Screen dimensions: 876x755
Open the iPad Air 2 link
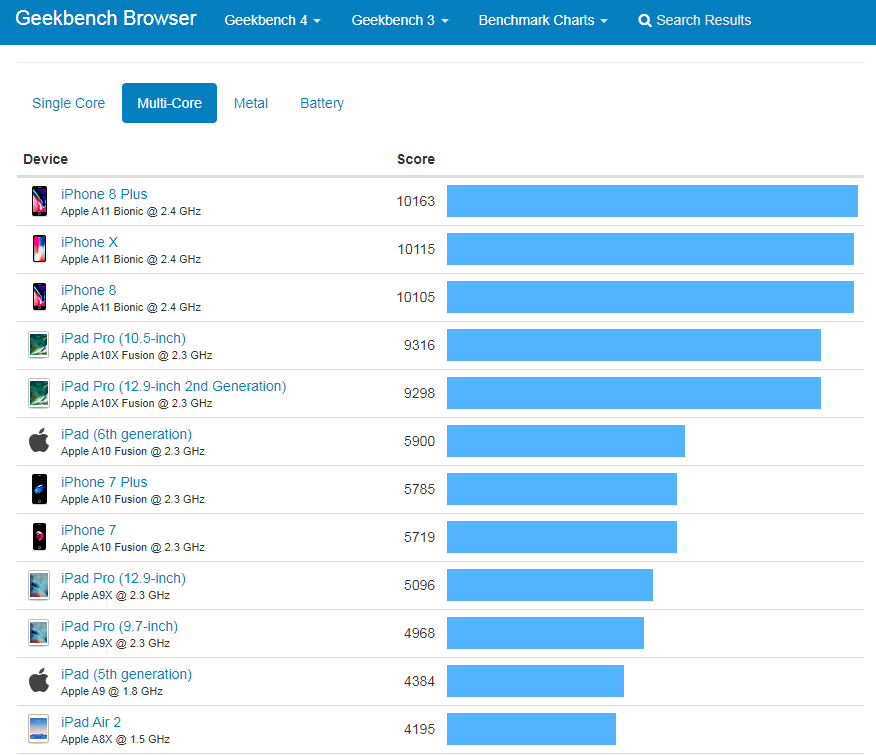91,722
